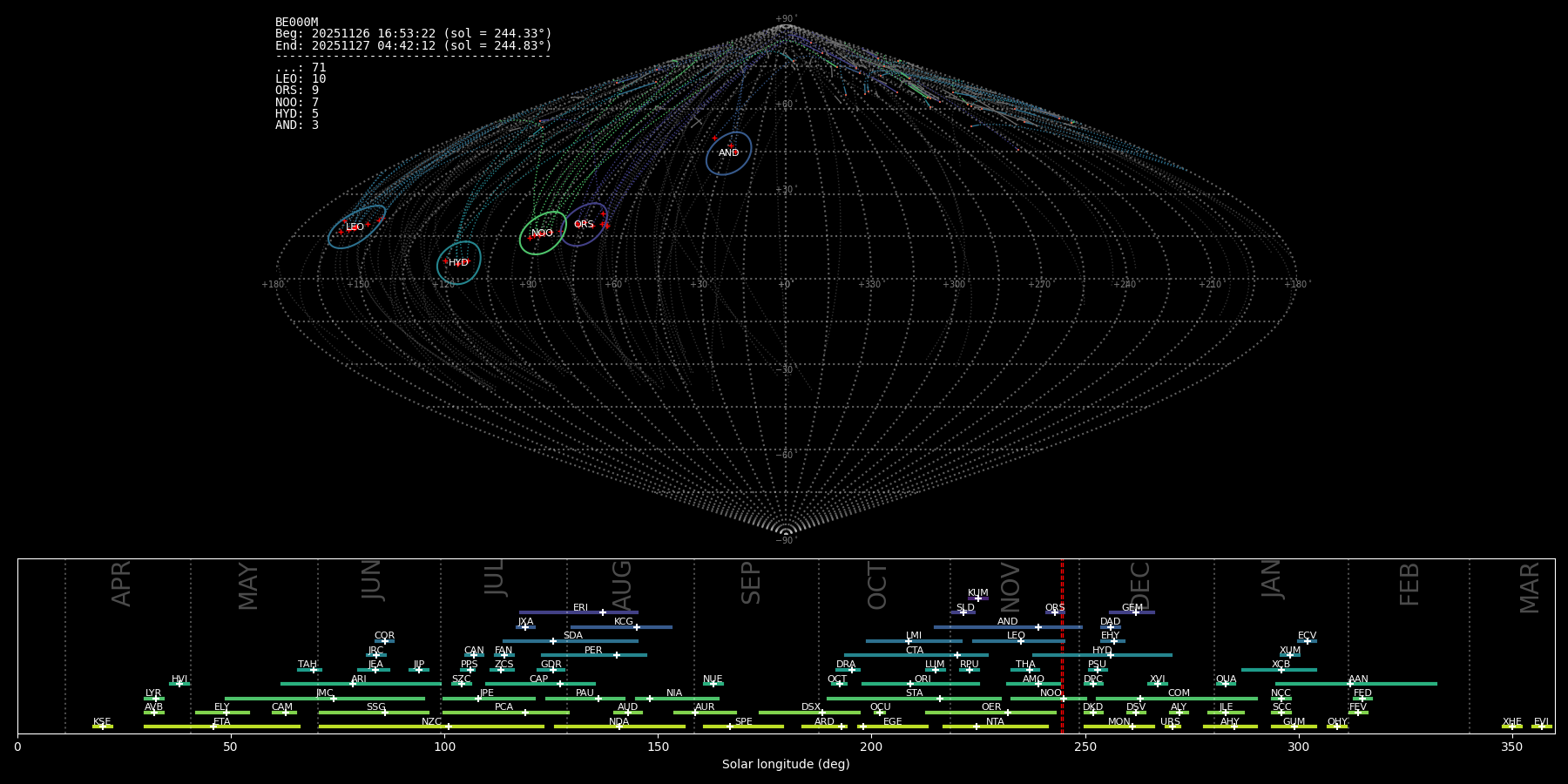Click the green NOO radiant ellipse

point(543,233)
